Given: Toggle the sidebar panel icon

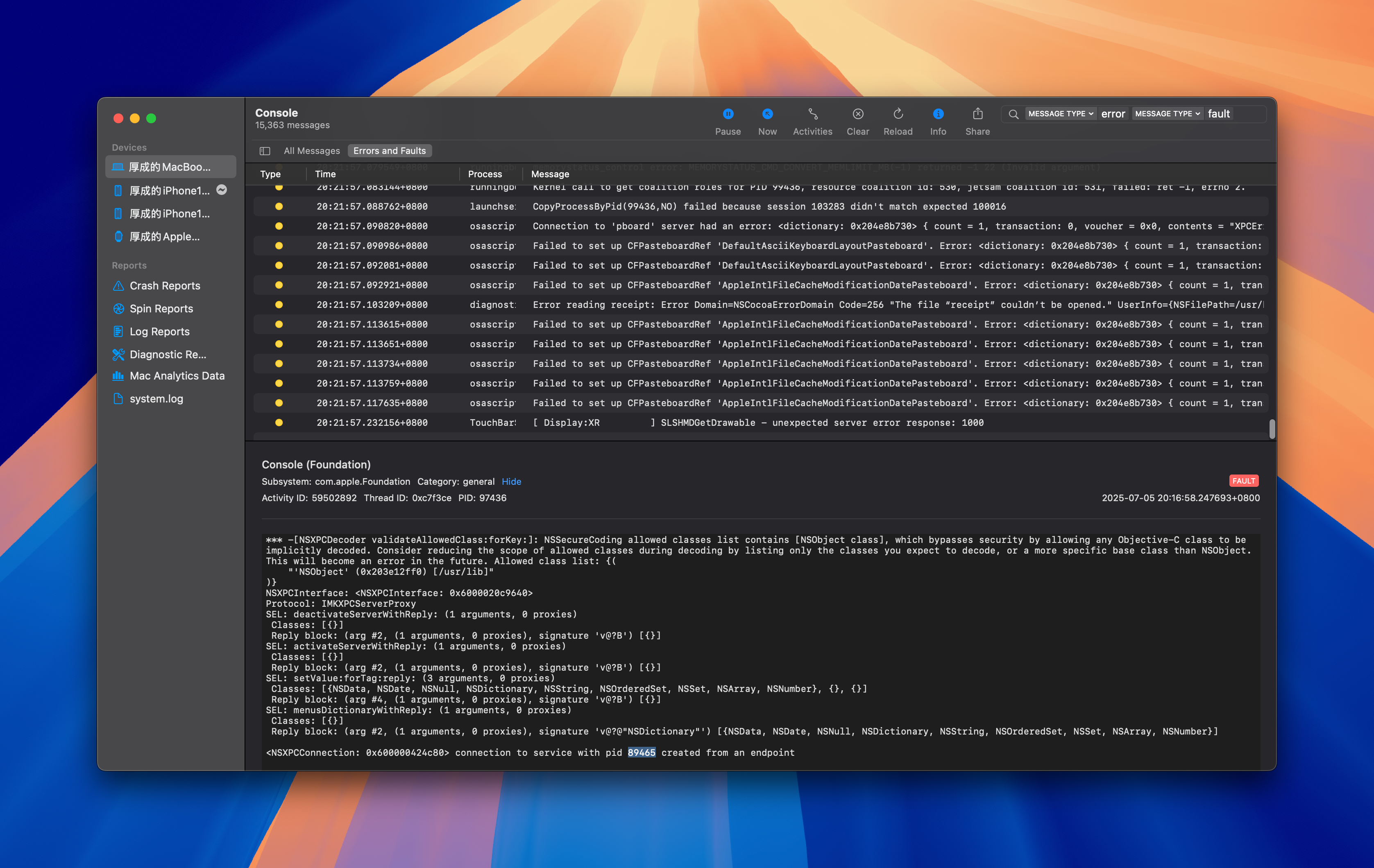Looking at the screenshot, I should click(x=265, y=151).
